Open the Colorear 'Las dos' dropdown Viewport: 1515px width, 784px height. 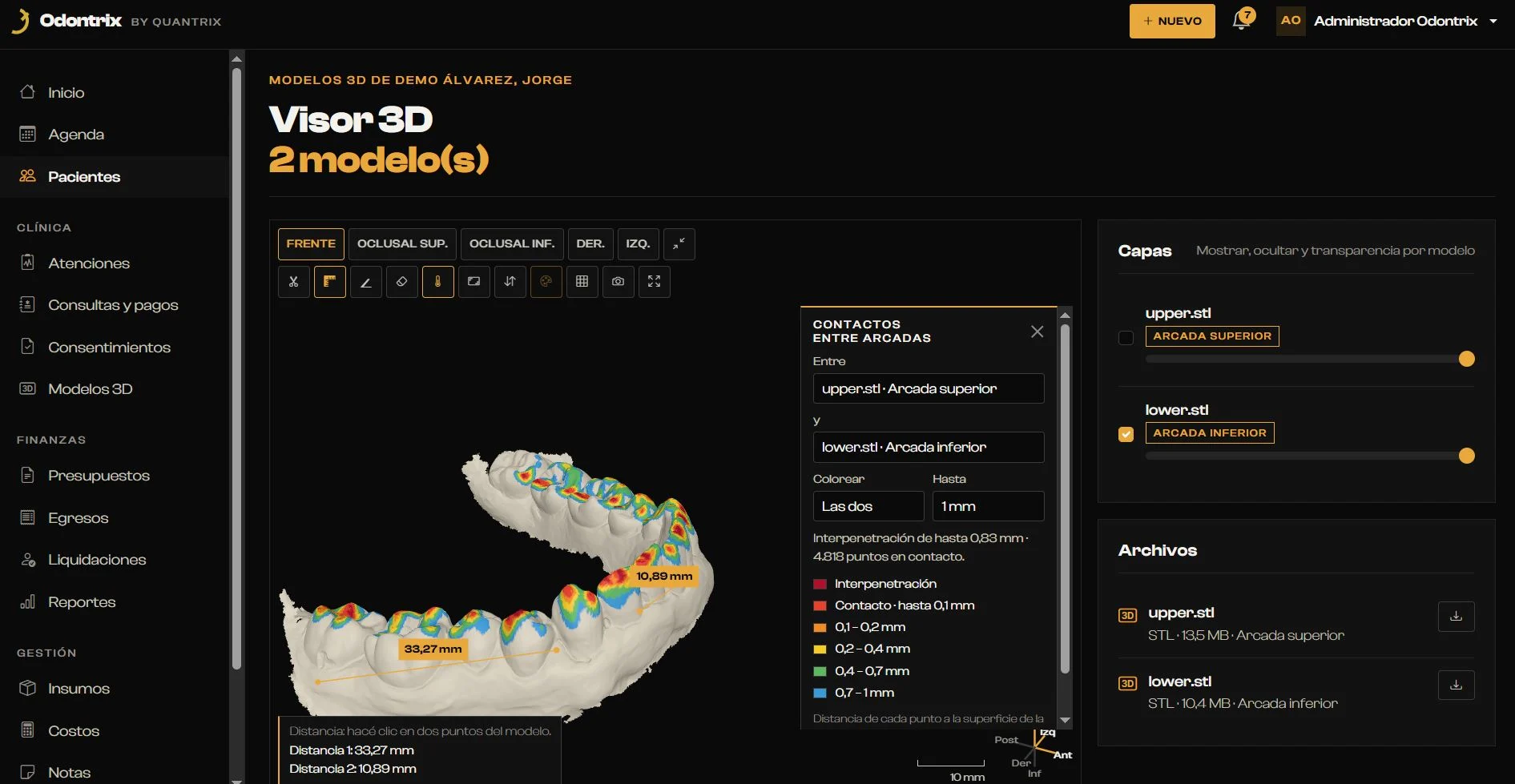click(868, 506)
